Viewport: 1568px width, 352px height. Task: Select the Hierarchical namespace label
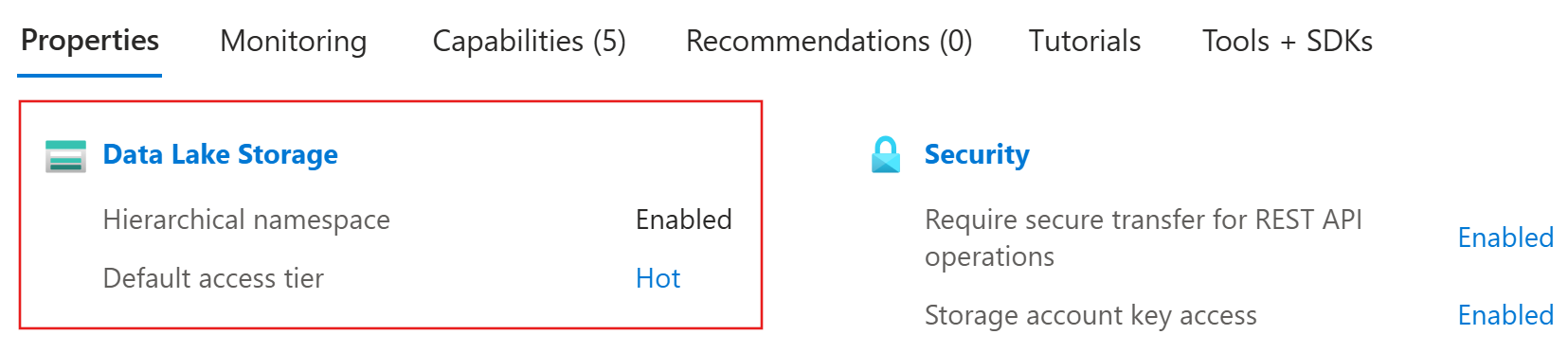(x=246, y=220)
